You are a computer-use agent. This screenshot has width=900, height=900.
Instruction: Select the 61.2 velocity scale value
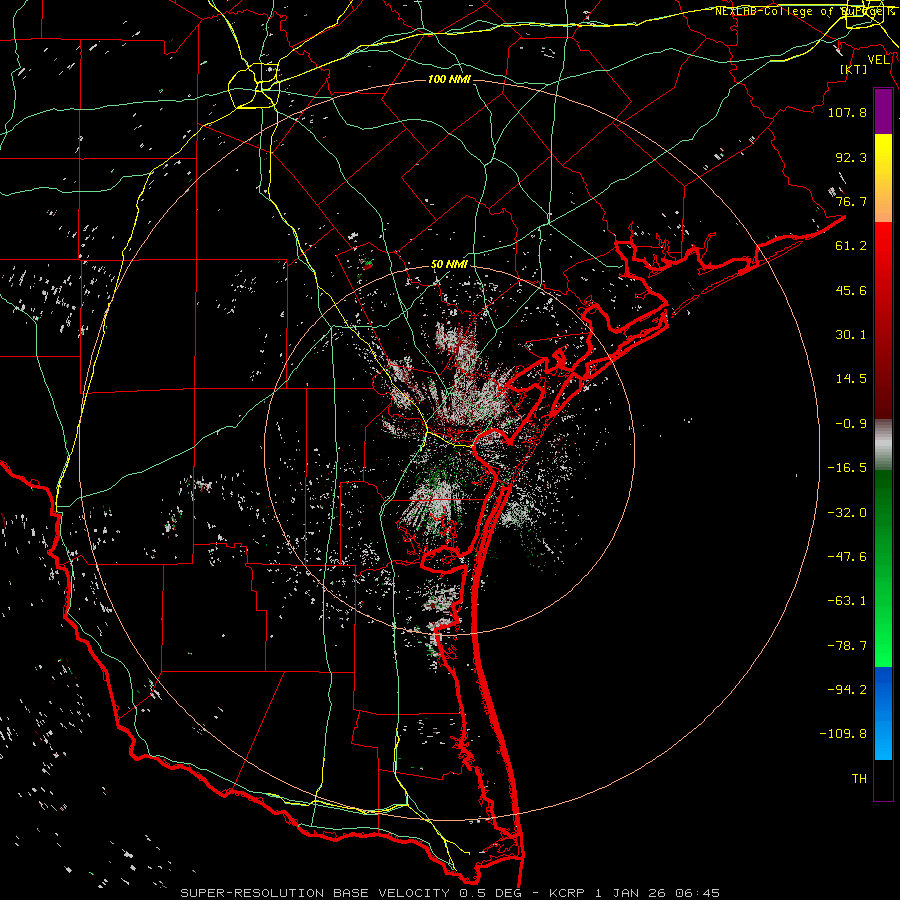851,246
